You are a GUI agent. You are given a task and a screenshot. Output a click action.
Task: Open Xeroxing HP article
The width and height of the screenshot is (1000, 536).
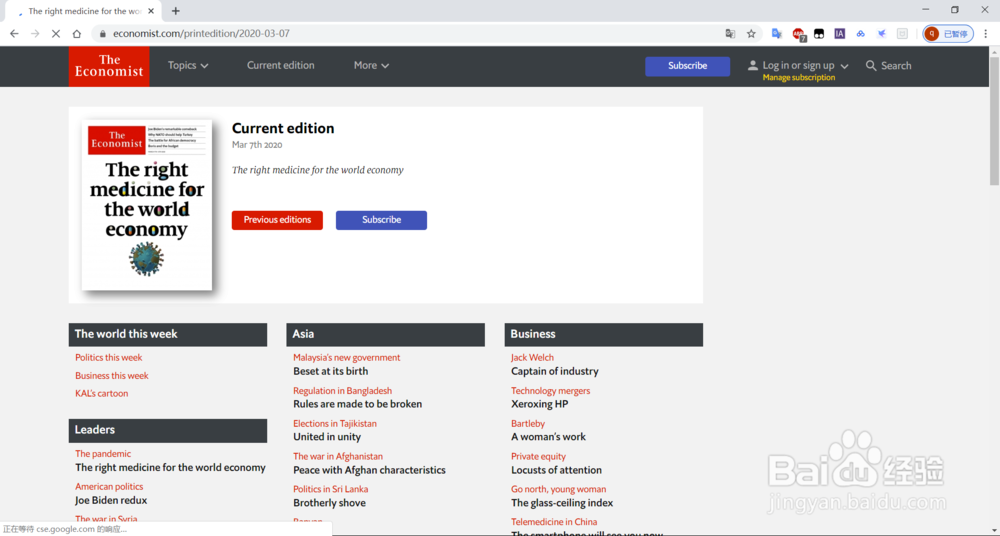539,404
